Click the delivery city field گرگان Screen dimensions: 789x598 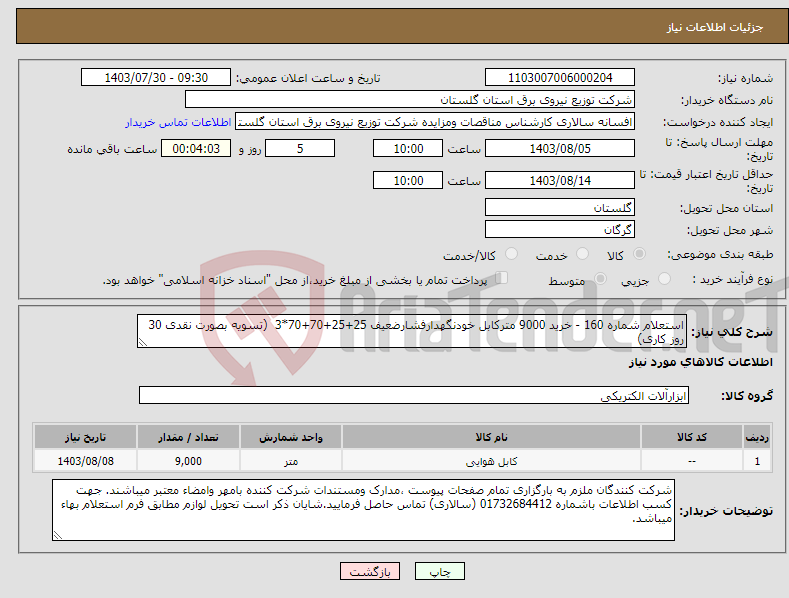560,229
